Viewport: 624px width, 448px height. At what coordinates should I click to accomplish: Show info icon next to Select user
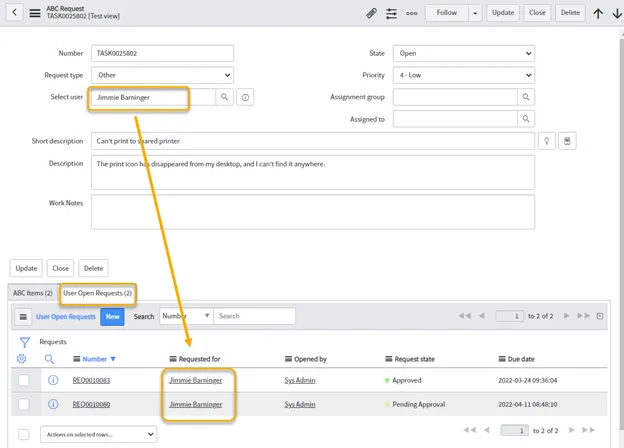pos(245,97)
